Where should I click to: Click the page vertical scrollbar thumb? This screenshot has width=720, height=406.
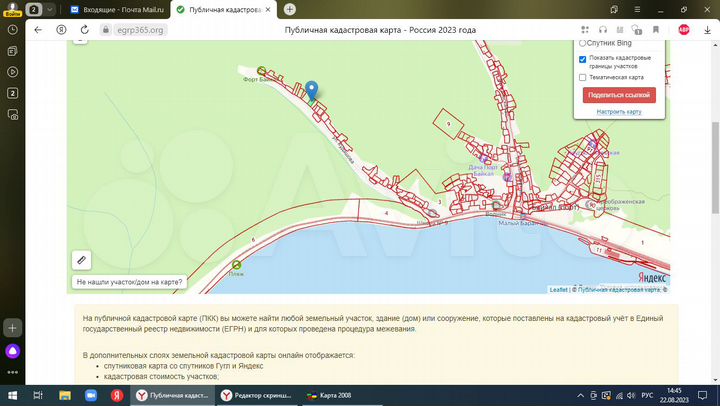coord(715,167)
